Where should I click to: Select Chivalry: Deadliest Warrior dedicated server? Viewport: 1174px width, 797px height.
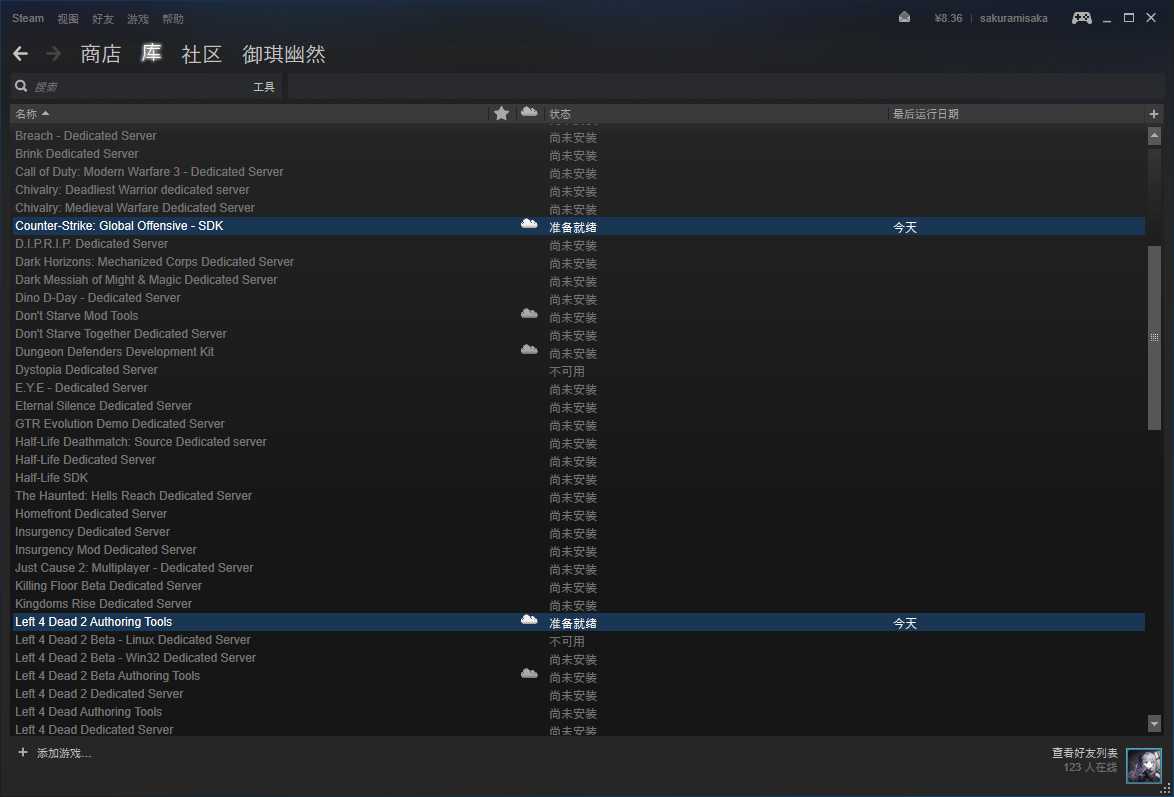tap(578, 190)
